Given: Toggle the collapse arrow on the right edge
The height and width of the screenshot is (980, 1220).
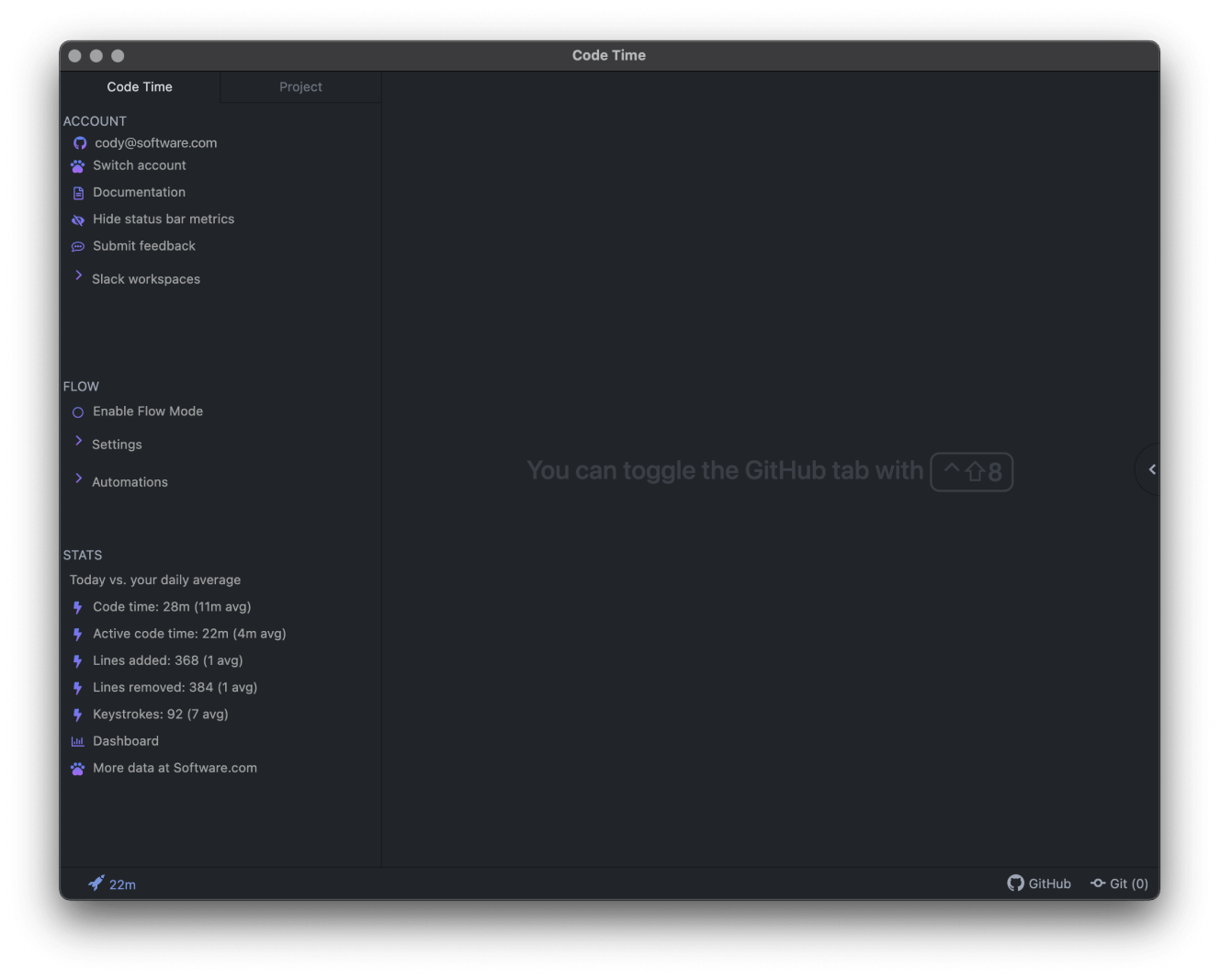Looking at the screenshot, I should click(1151, 468).
